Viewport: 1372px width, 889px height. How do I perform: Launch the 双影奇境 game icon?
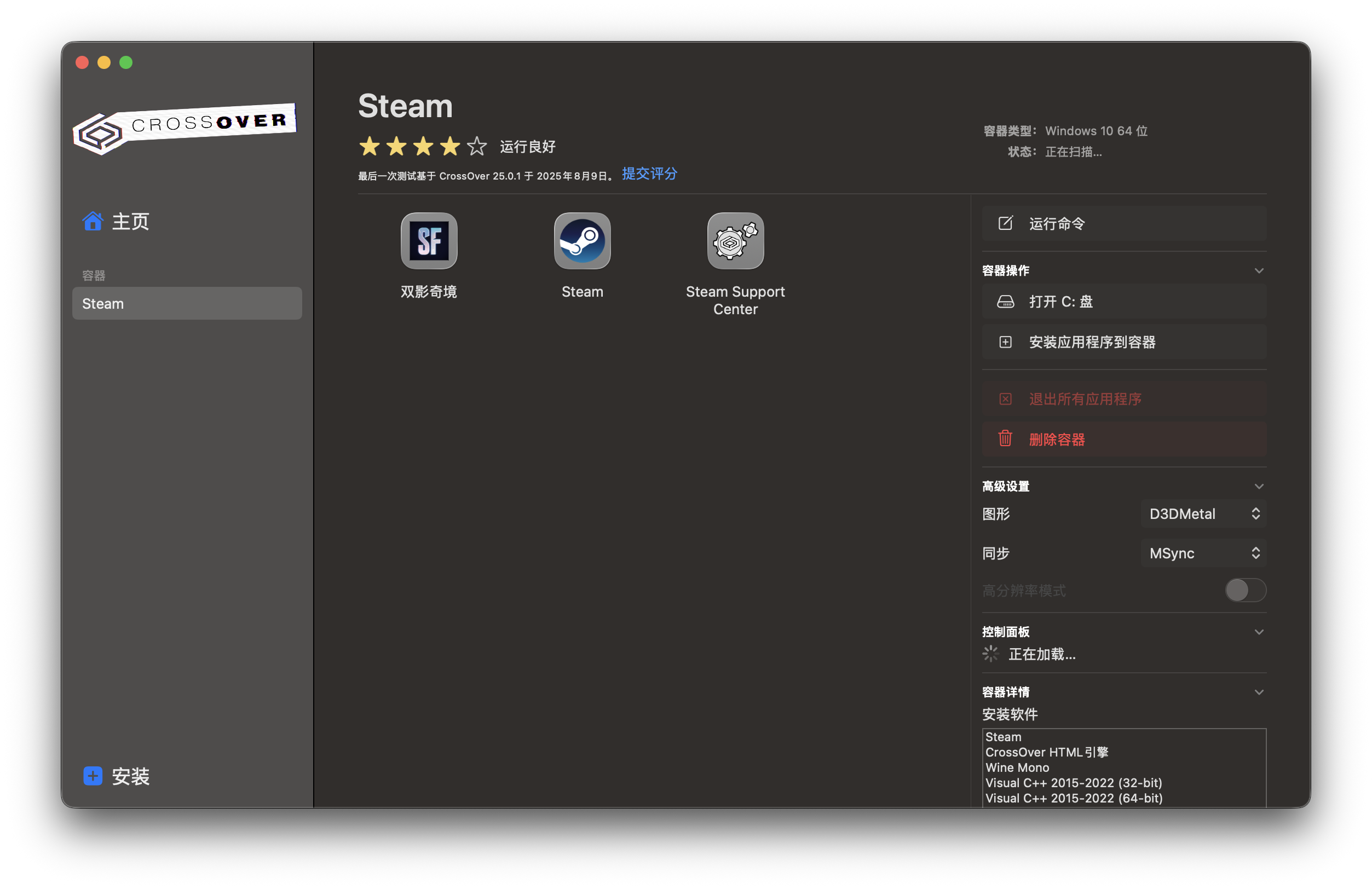(429, 241)
